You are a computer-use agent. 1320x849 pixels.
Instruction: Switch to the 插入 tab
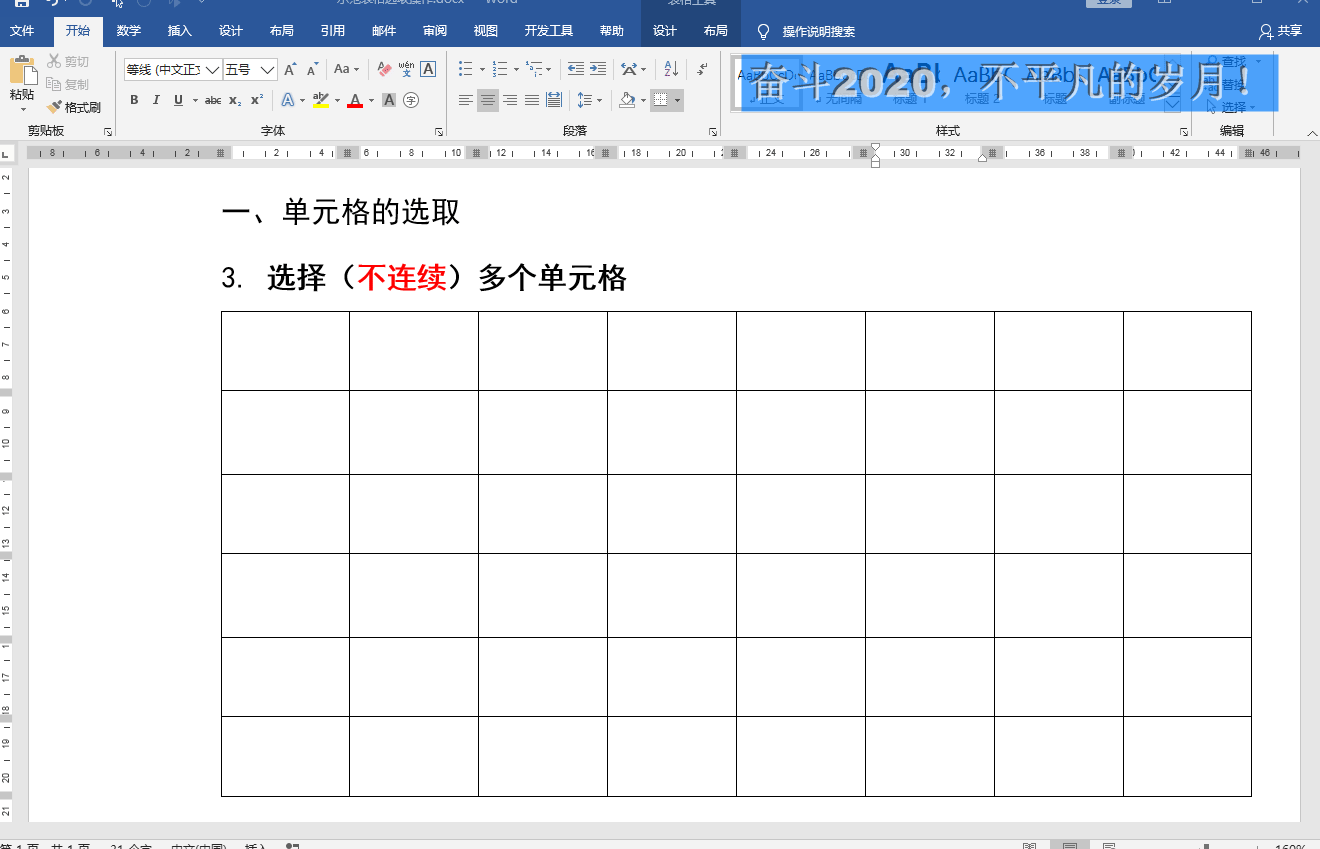click(180, 31)
